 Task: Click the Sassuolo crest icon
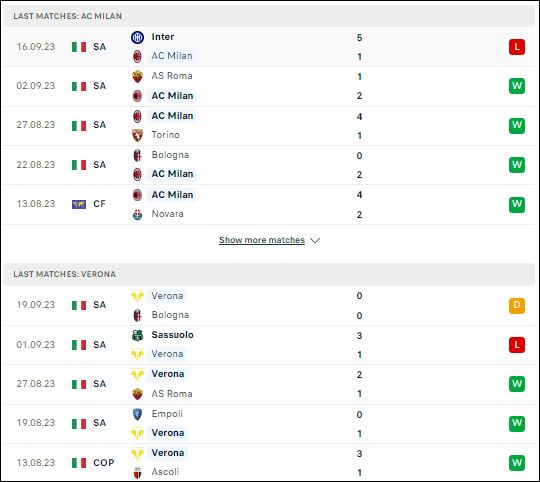tap(137, 335)
